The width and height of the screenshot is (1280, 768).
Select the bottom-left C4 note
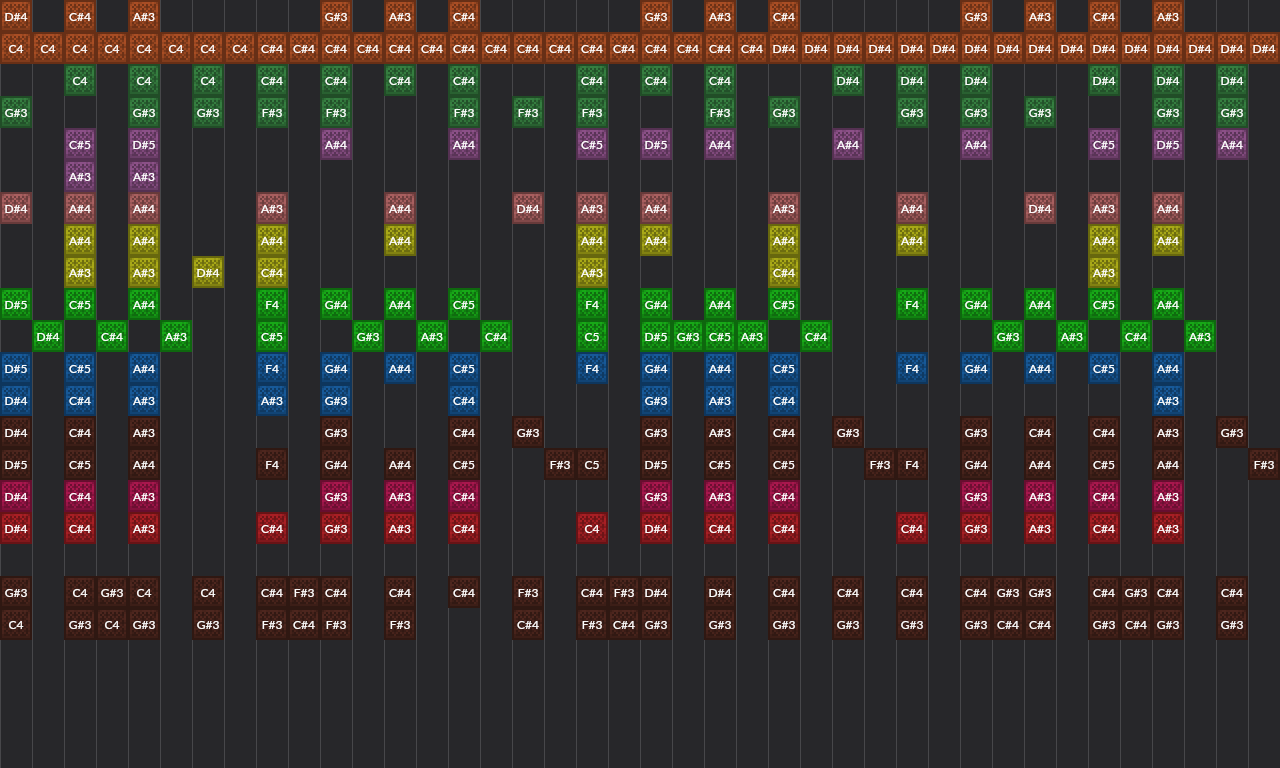(16, 624)
